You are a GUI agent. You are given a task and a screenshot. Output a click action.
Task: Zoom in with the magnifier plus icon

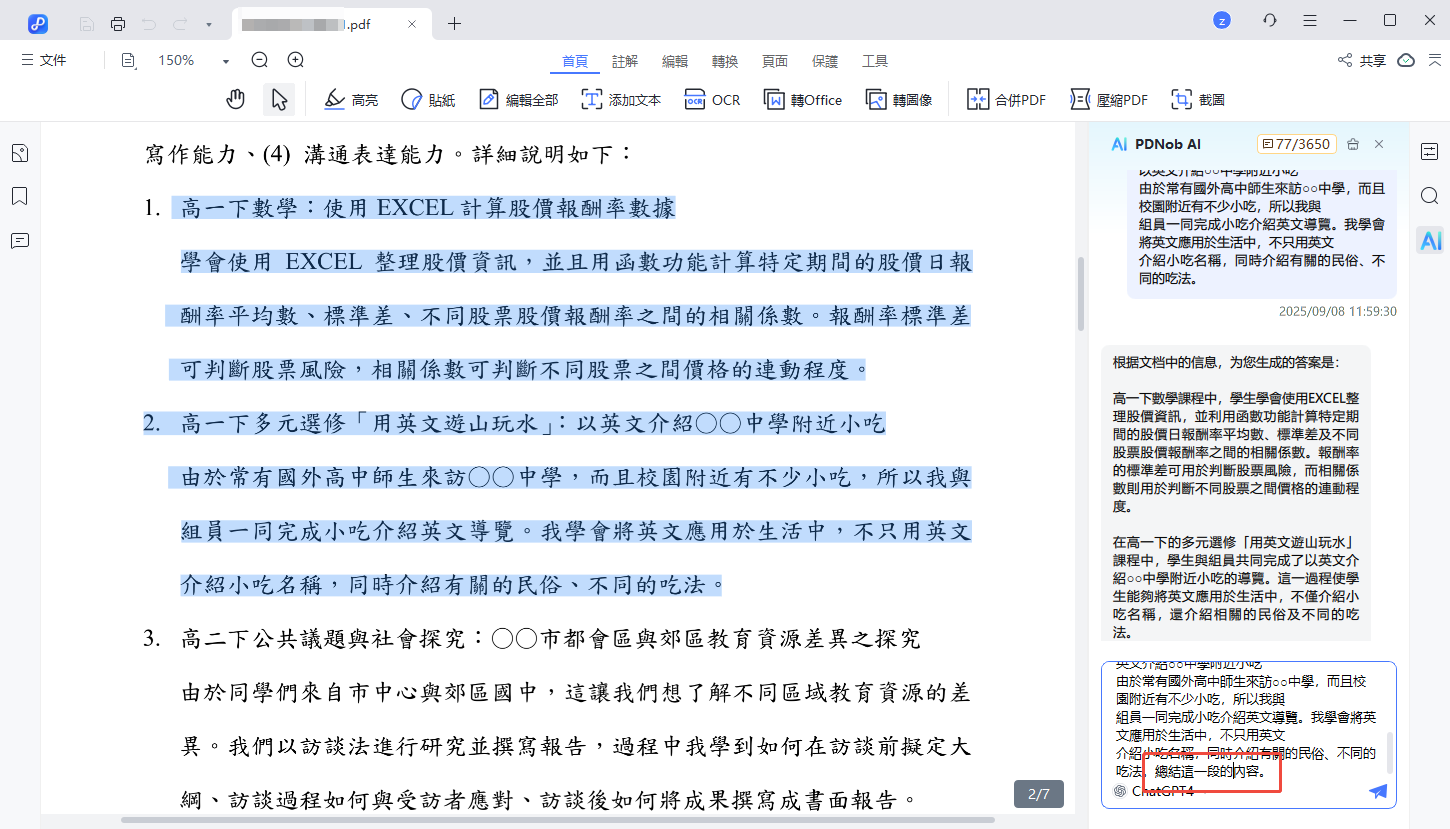pos(294,60)
